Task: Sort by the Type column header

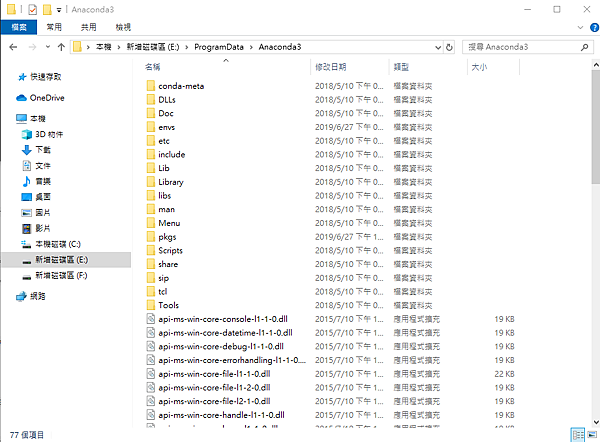Action: [401, 67]
